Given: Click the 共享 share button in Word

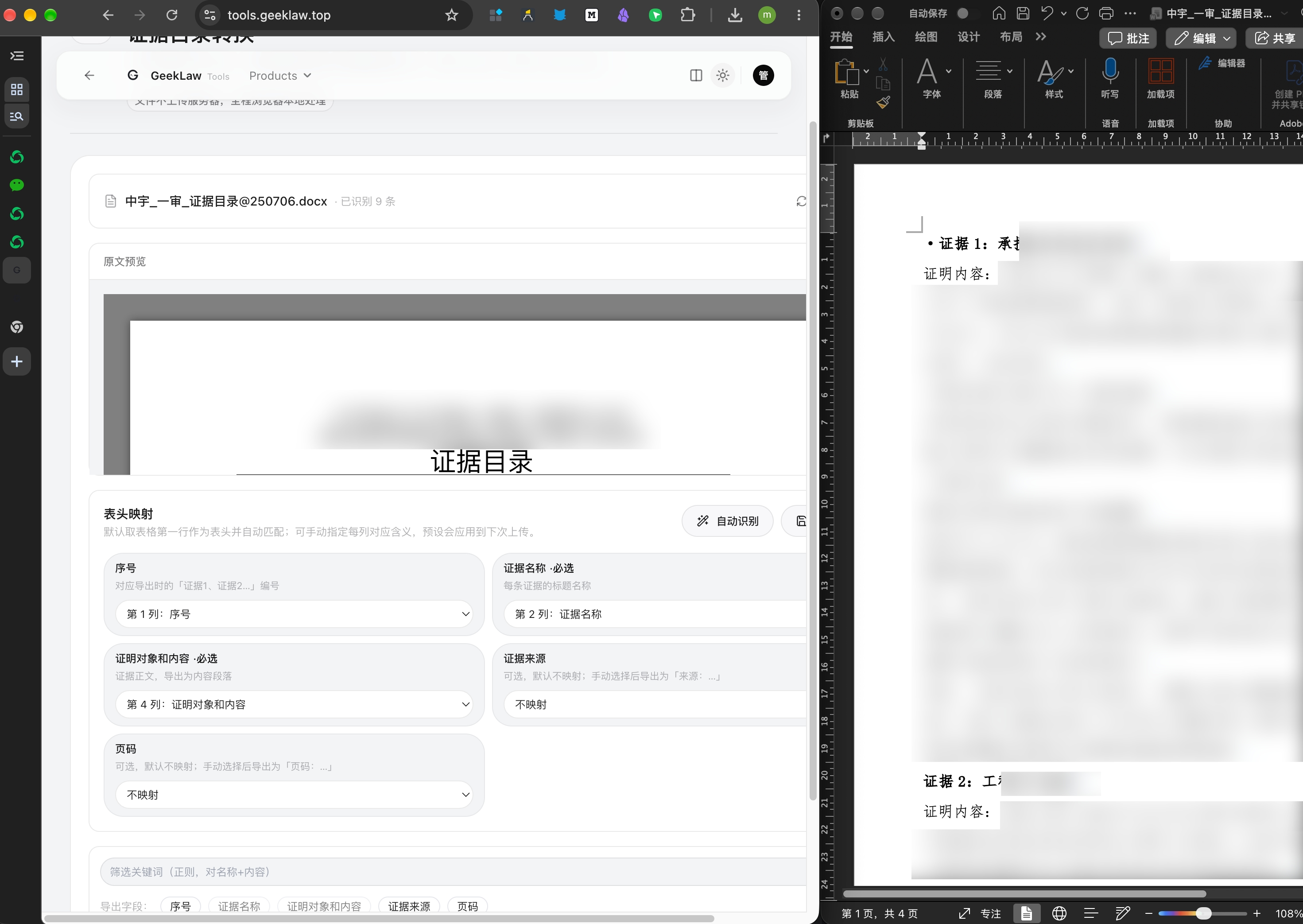Looking at the screenshot, I should click(x=1275, y=38).
